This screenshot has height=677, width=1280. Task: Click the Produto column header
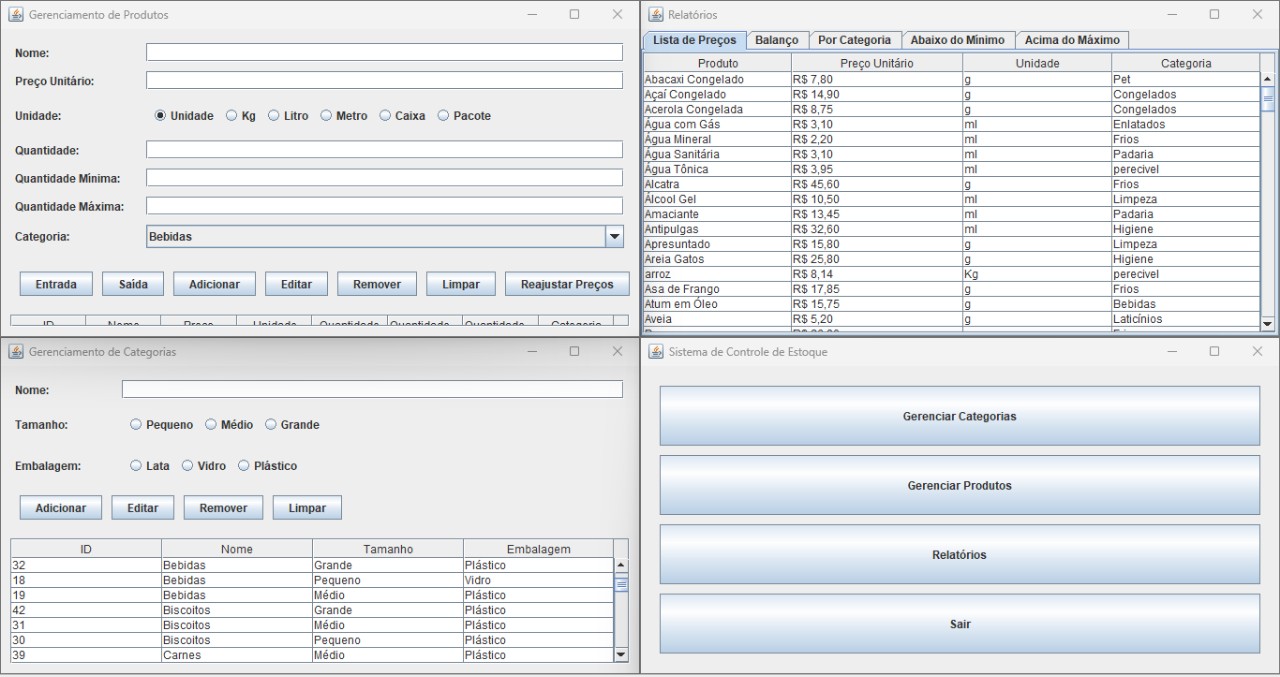(717, 63)
